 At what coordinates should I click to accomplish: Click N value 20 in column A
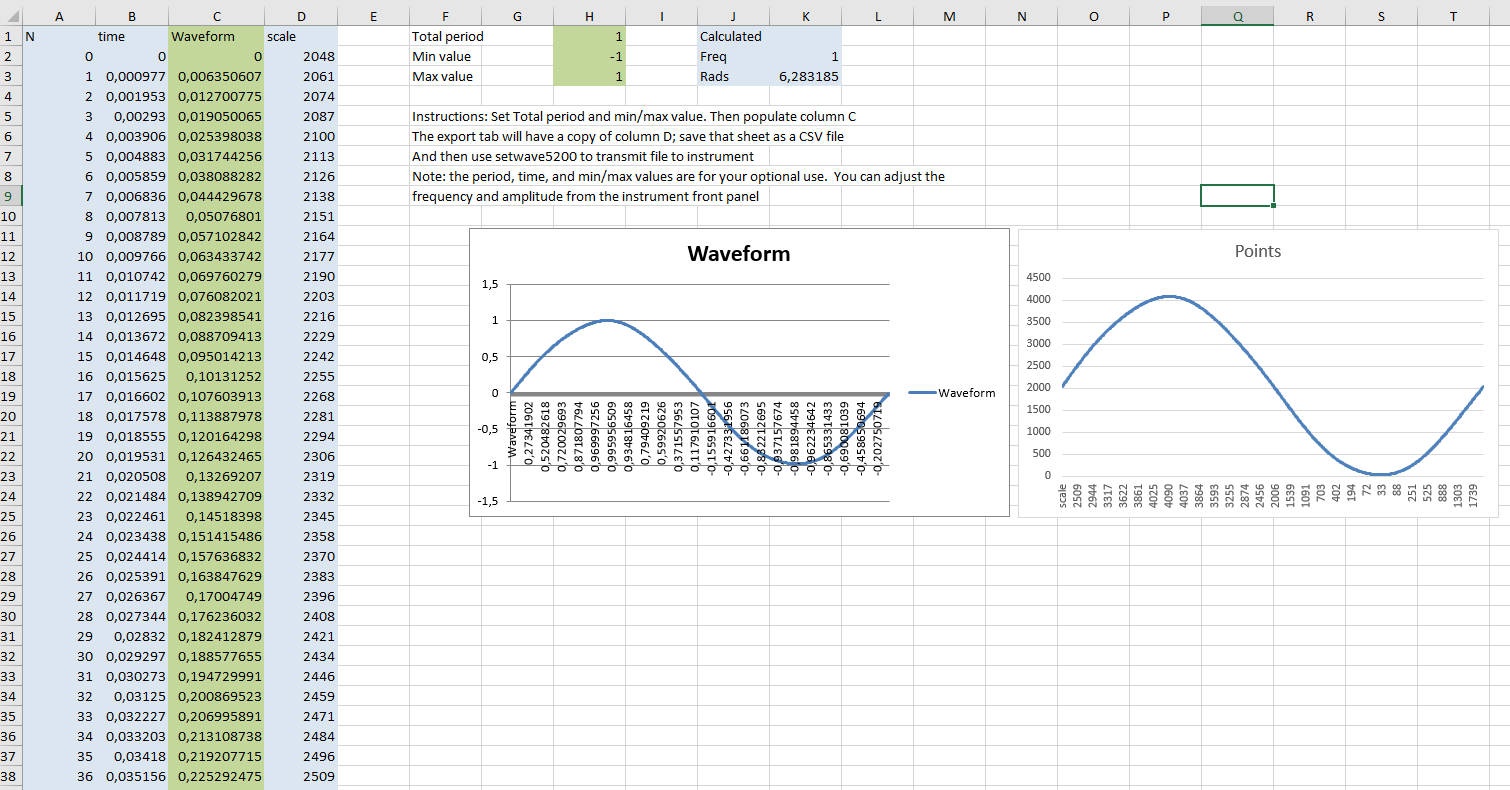pyautogui.click(x=59, y=456)
